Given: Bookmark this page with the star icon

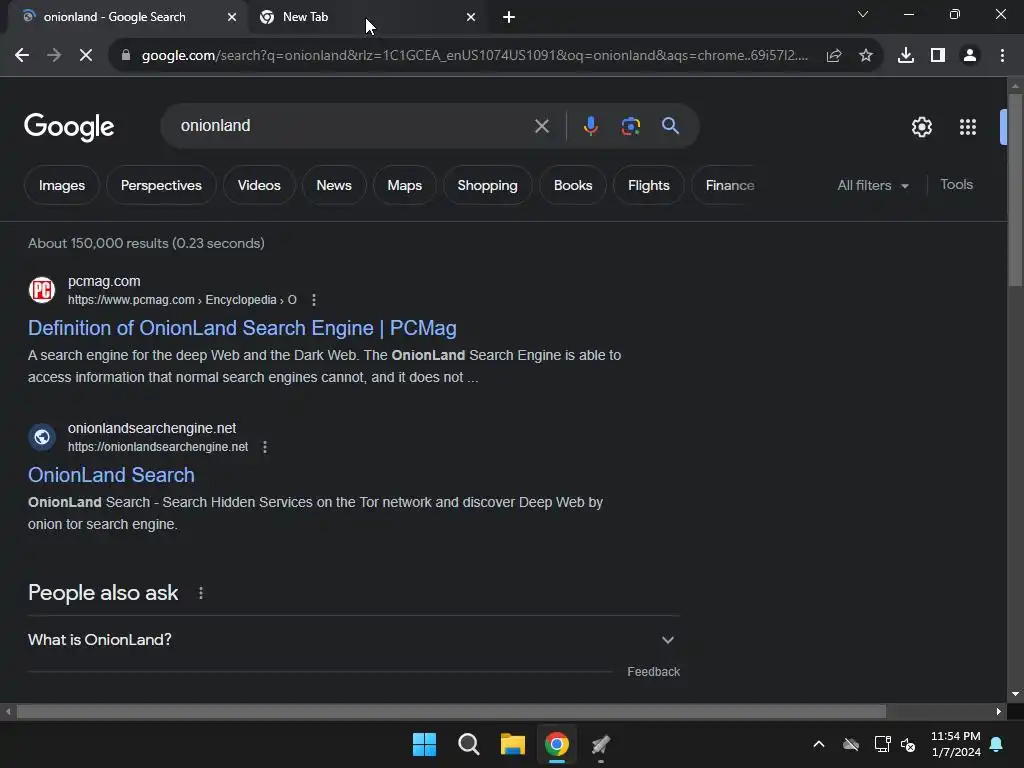Looking at the screenshot, I should [866, 56].
